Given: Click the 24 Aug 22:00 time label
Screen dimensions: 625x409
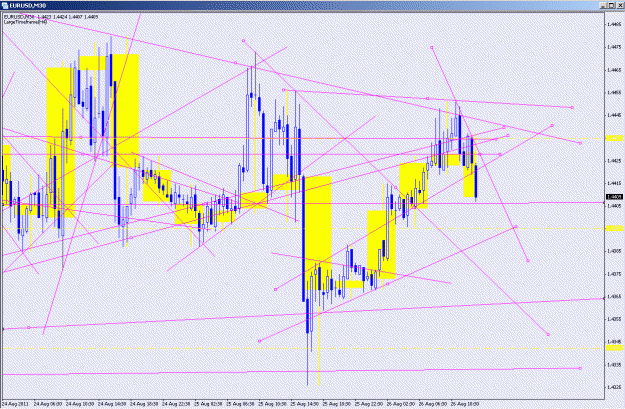Looking at the screenshot, I should tap(176, 404).
